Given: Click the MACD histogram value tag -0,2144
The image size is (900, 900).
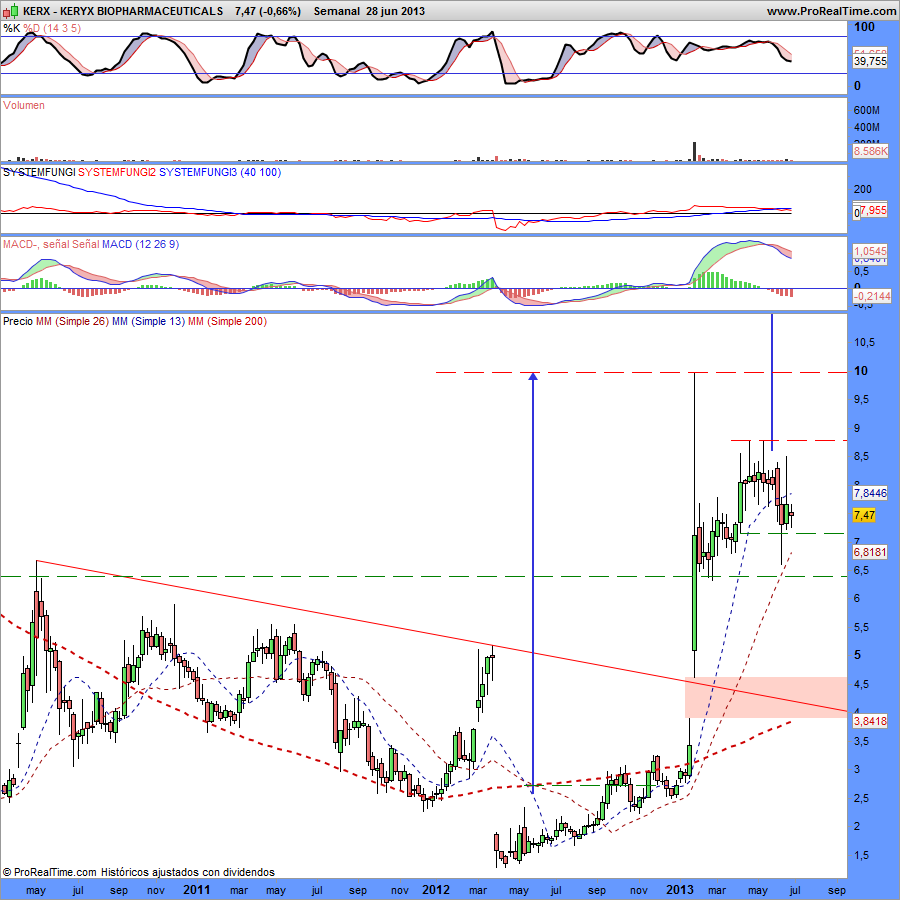Looking at the screenshot, I should [x=871, y=296].
